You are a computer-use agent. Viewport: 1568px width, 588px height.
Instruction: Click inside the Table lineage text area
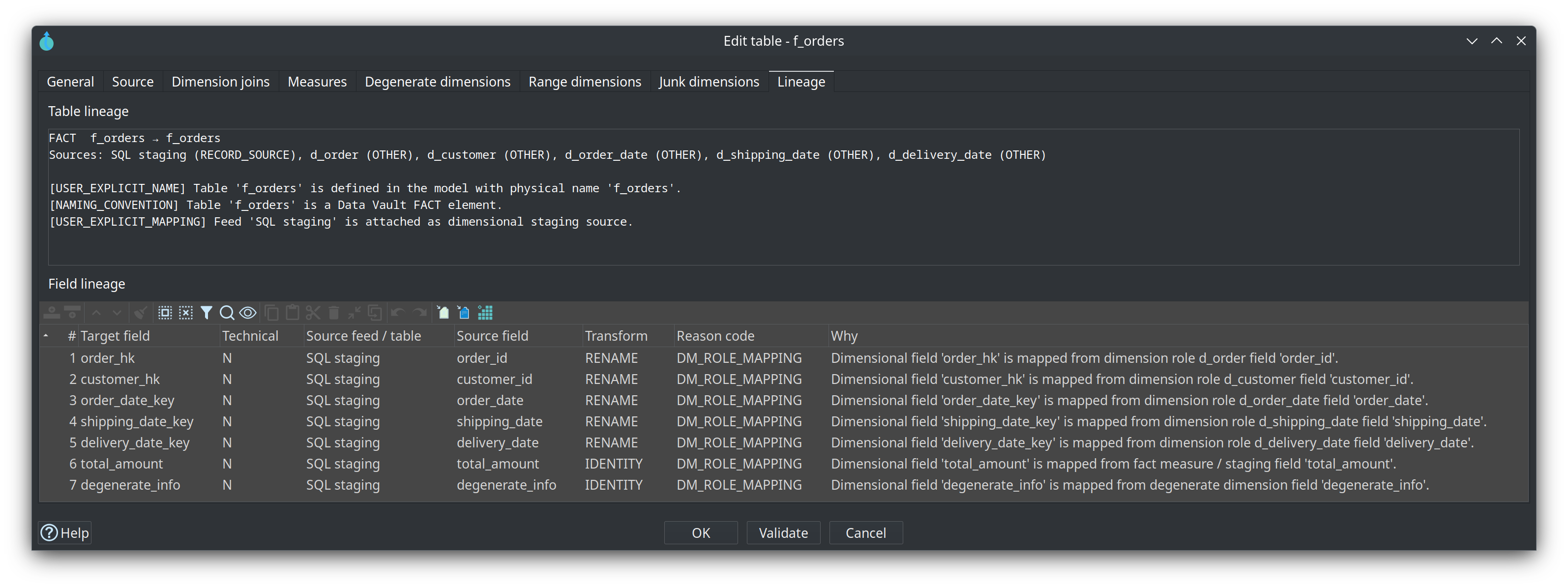[x=783, y=197]
